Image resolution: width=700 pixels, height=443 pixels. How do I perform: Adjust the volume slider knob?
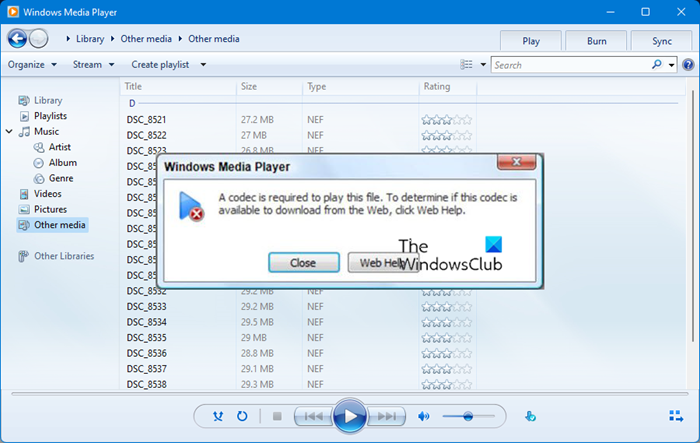pos(468,416)
